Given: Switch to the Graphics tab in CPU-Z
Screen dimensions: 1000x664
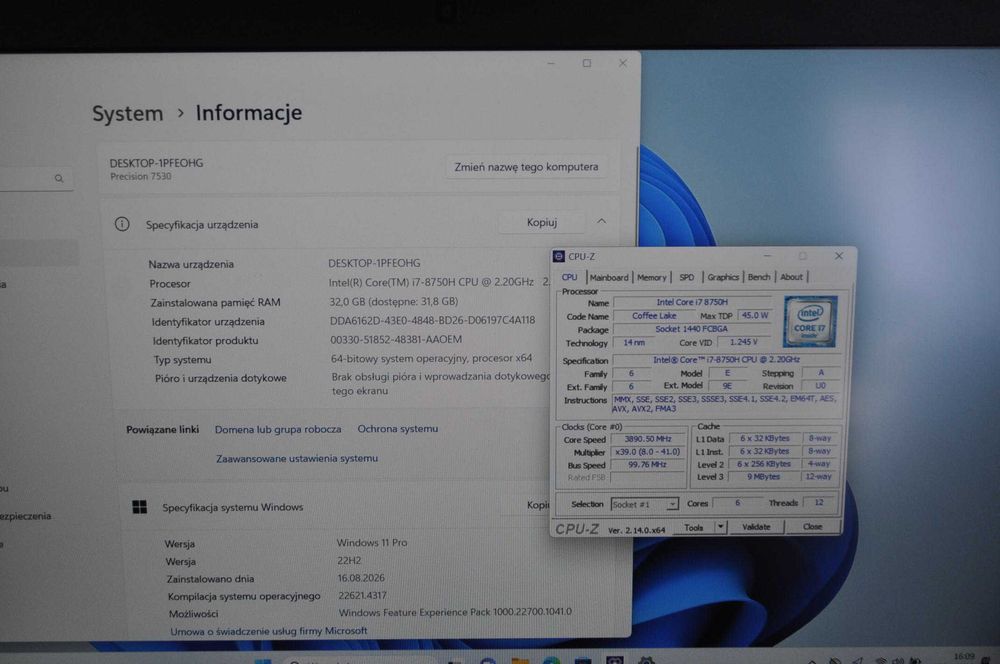Looking at the screenshot, I should [x=723, y=277].
